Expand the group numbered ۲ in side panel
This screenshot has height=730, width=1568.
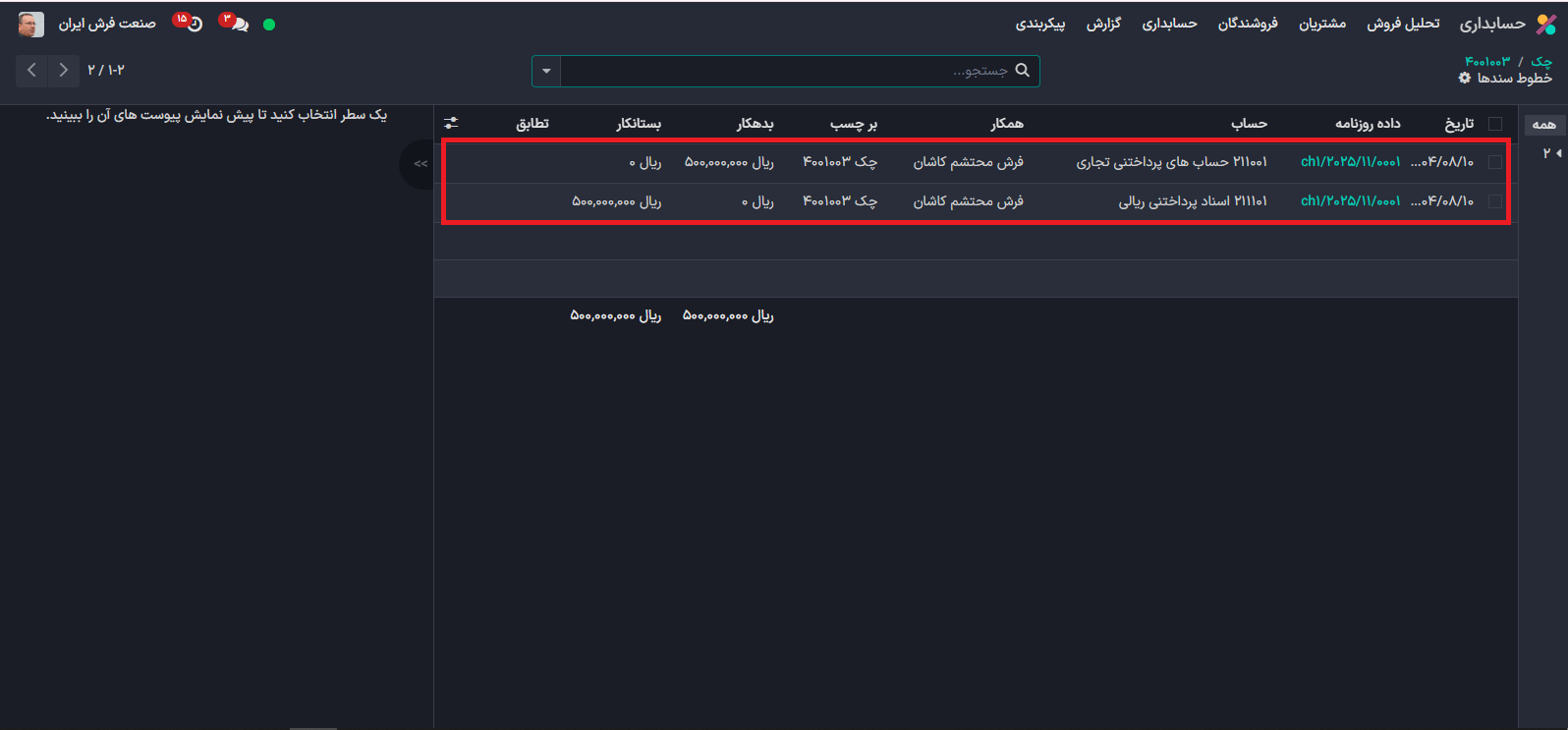tap(1551, 153)
